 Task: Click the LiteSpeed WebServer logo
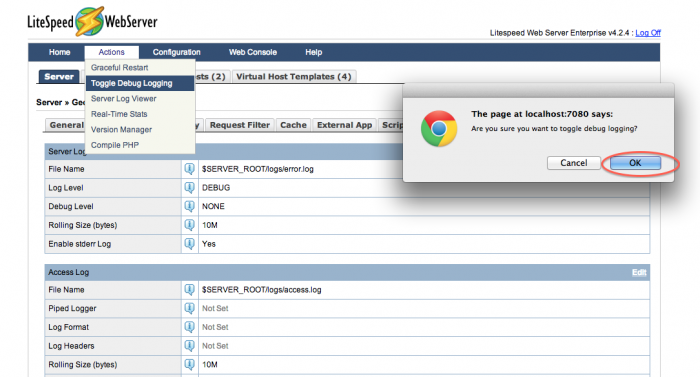click(x=92, y=21)
